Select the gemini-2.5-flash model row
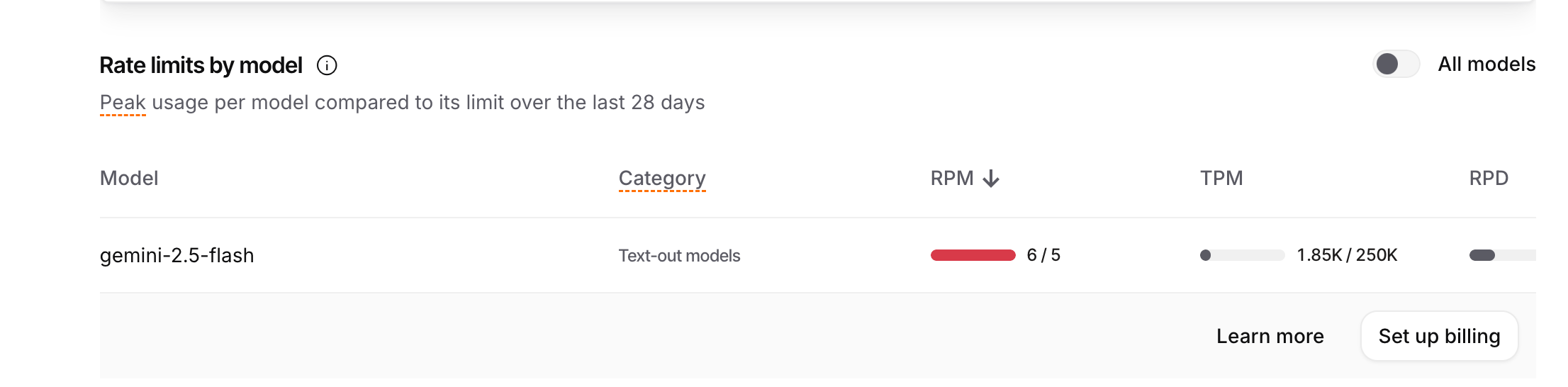The width and height of the screenshot is (1568, 387). [x=177, y=255]
